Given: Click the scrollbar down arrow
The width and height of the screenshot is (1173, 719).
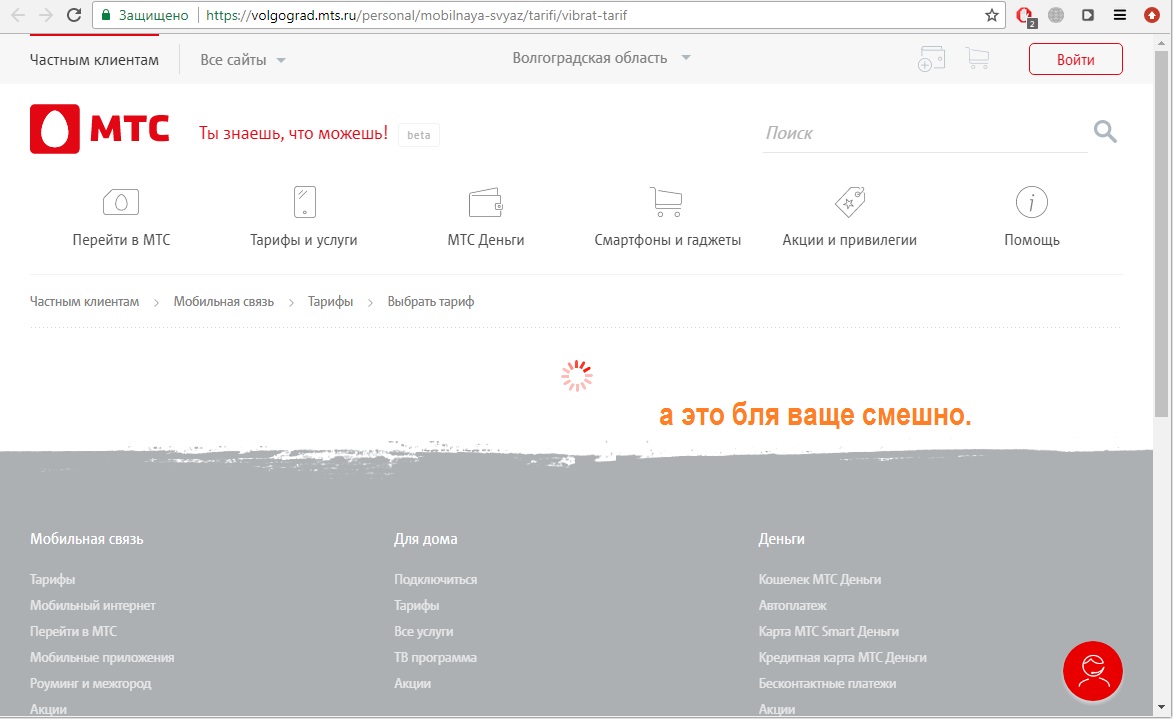Looking at the screenshot, I should tap(1161, 707).
